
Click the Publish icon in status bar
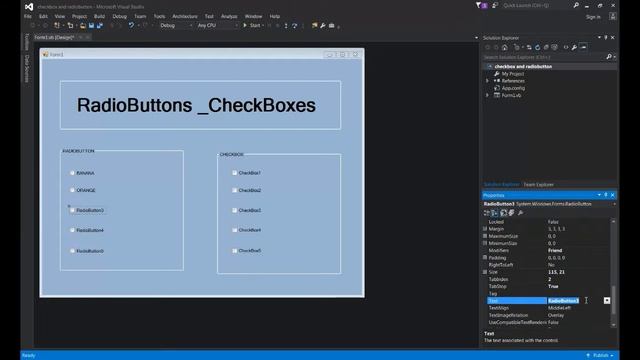point(588,355)
